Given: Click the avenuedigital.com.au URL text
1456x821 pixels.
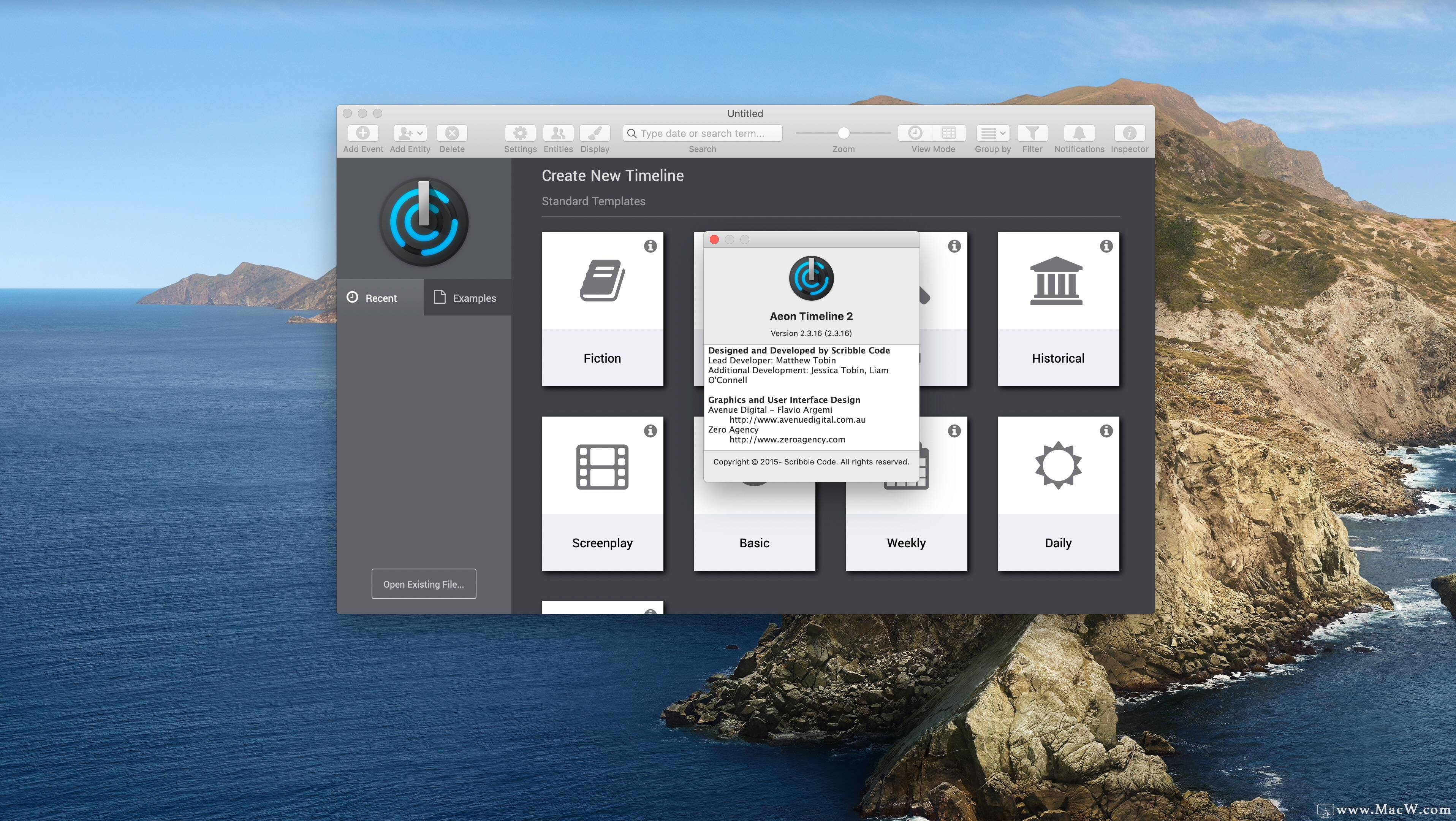Looking at the screenshot, I should coord(797,420).
